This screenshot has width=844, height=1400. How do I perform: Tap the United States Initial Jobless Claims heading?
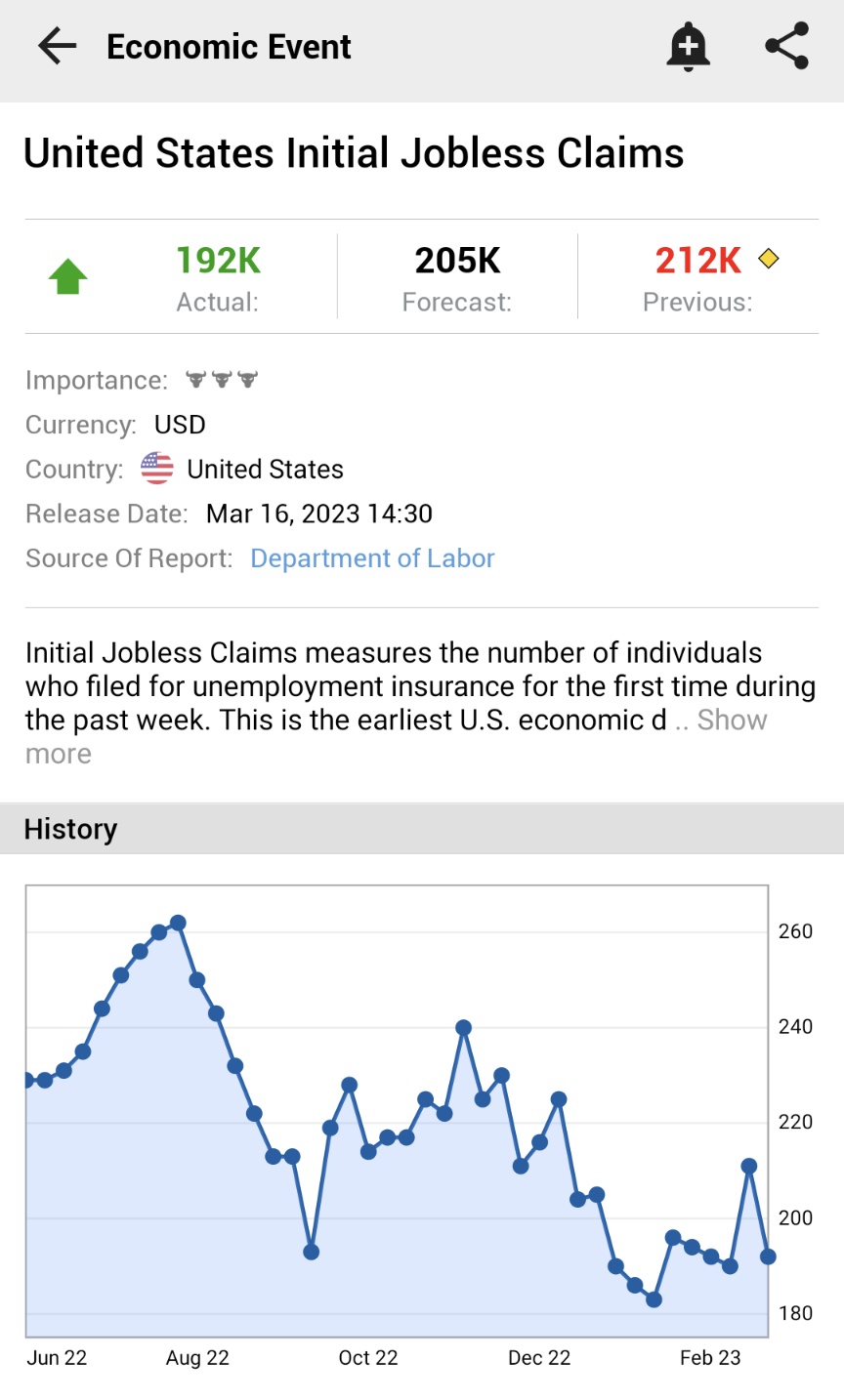pyautogui.click(x=354, y=153)
